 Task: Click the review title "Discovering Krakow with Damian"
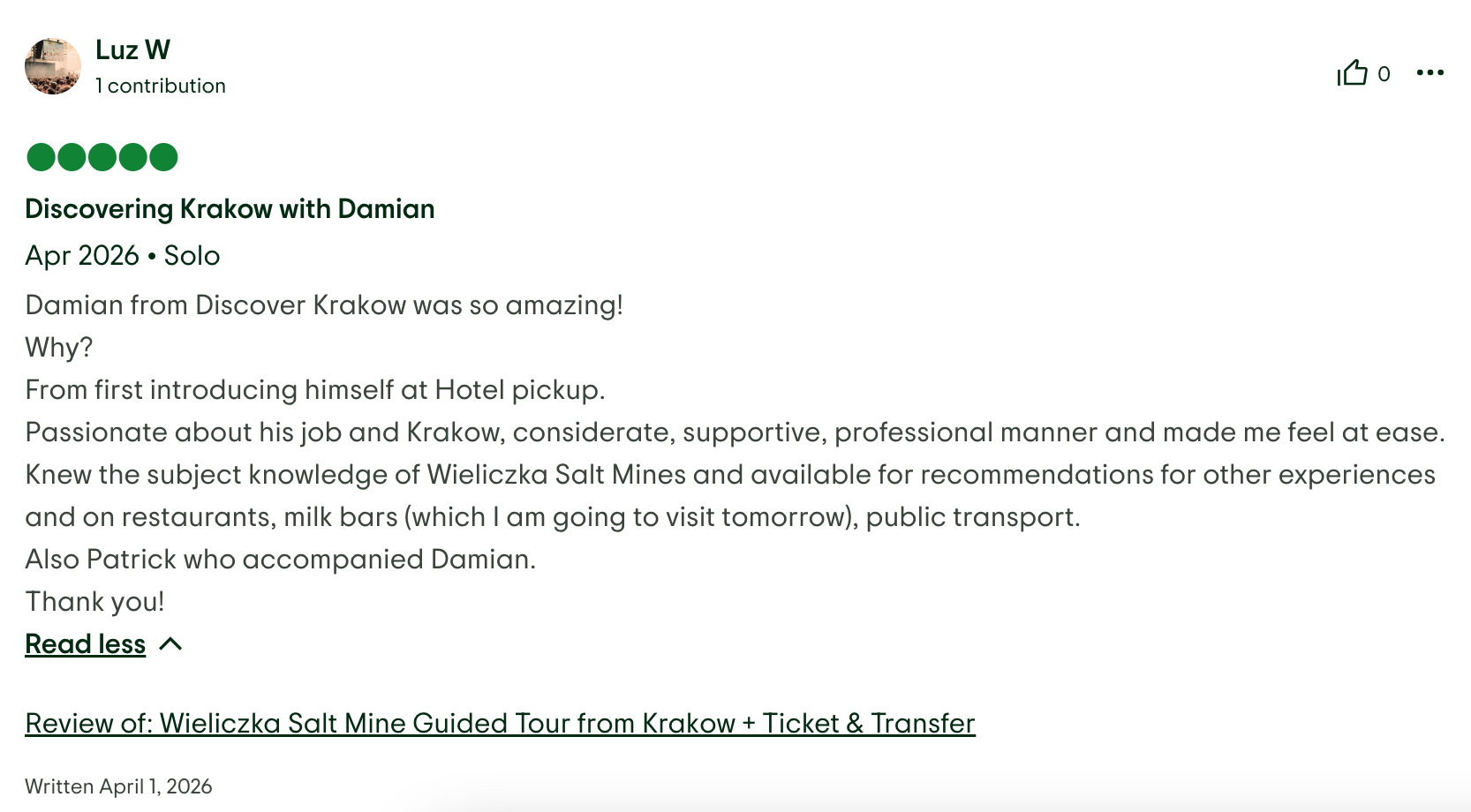pyautogui.click(x=230, y=209)
